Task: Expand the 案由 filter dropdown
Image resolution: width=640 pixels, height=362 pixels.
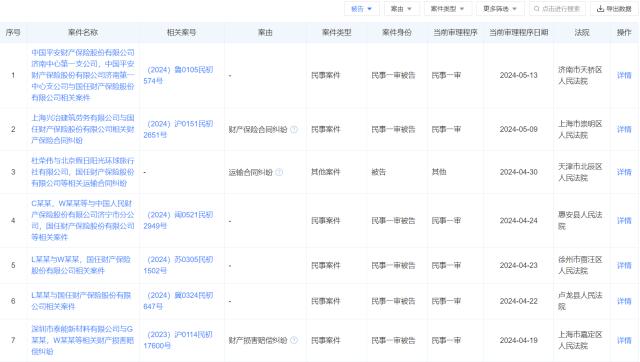Action: click(401, 9)
